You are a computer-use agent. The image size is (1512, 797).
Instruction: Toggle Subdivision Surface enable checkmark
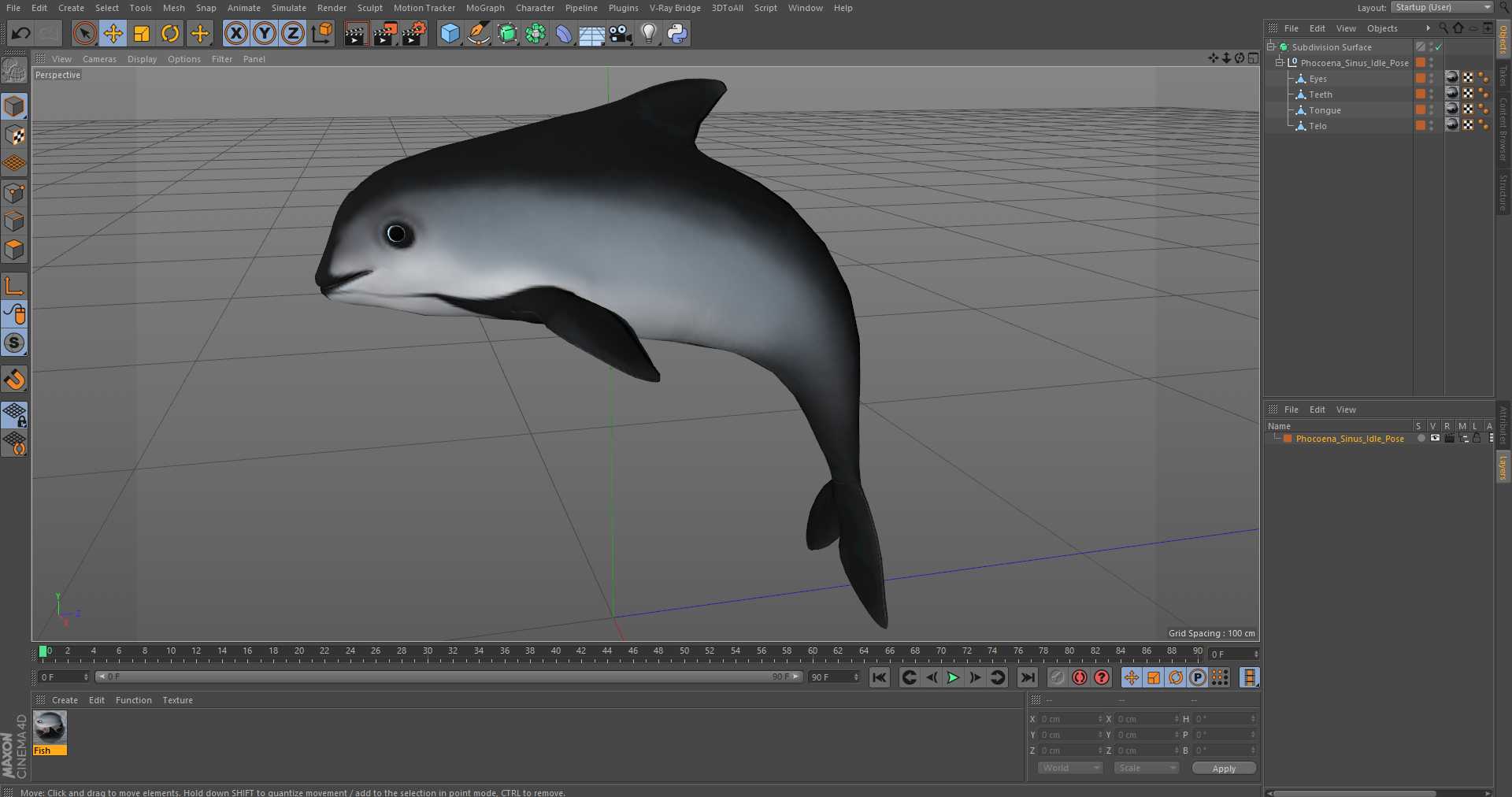[1438, 47]
